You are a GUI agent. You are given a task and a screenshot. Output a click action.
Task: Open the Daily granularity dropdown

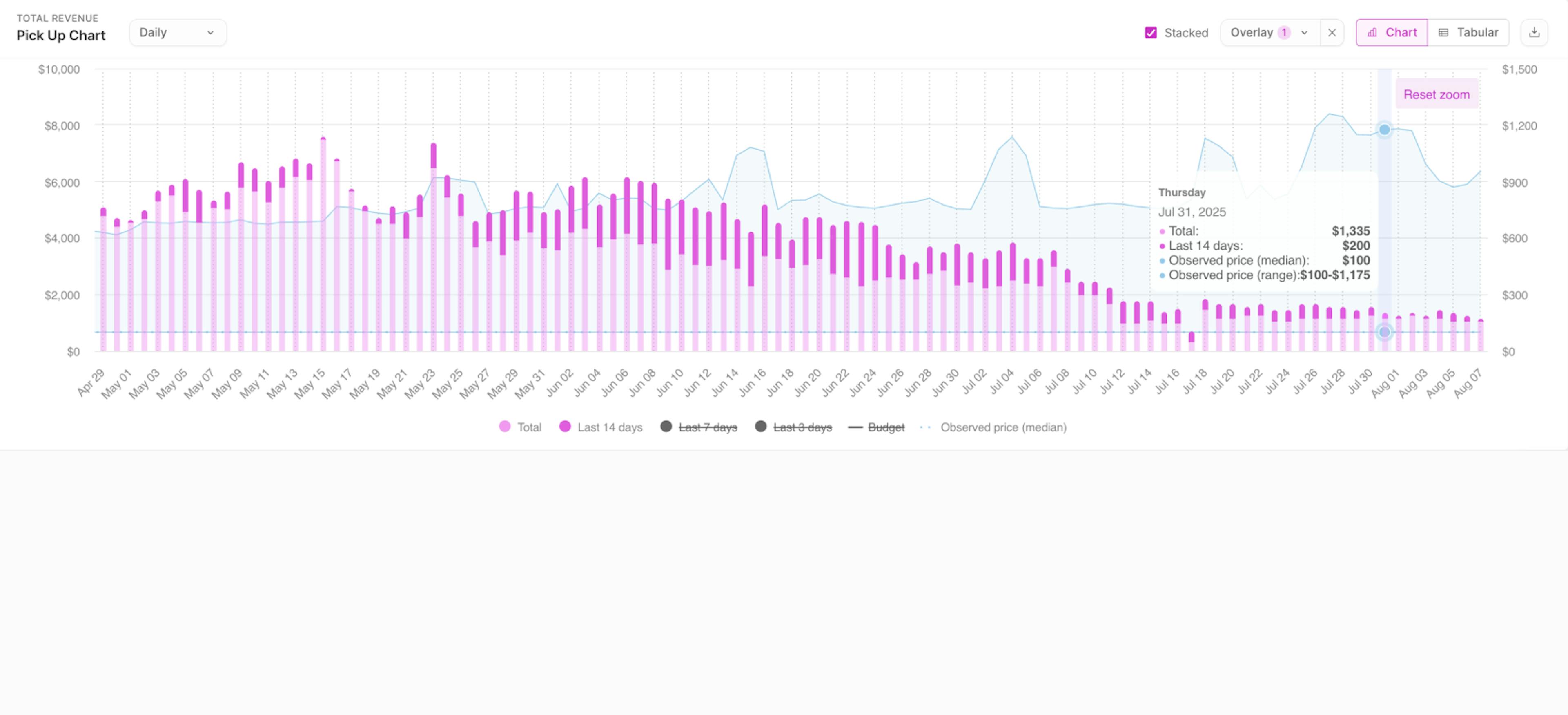(178, 32)
